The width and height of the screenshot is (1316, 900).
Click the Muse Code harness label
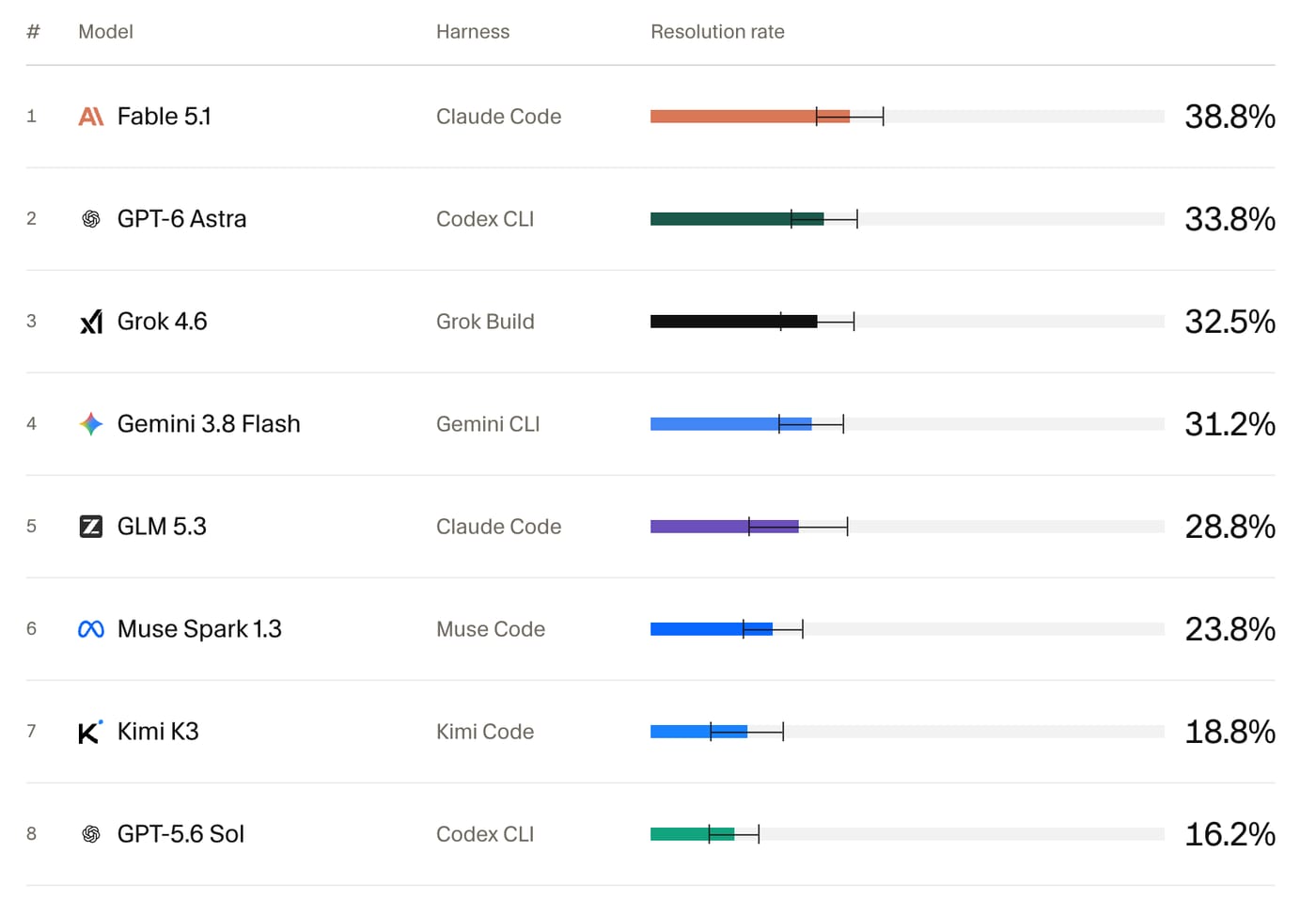491,629
